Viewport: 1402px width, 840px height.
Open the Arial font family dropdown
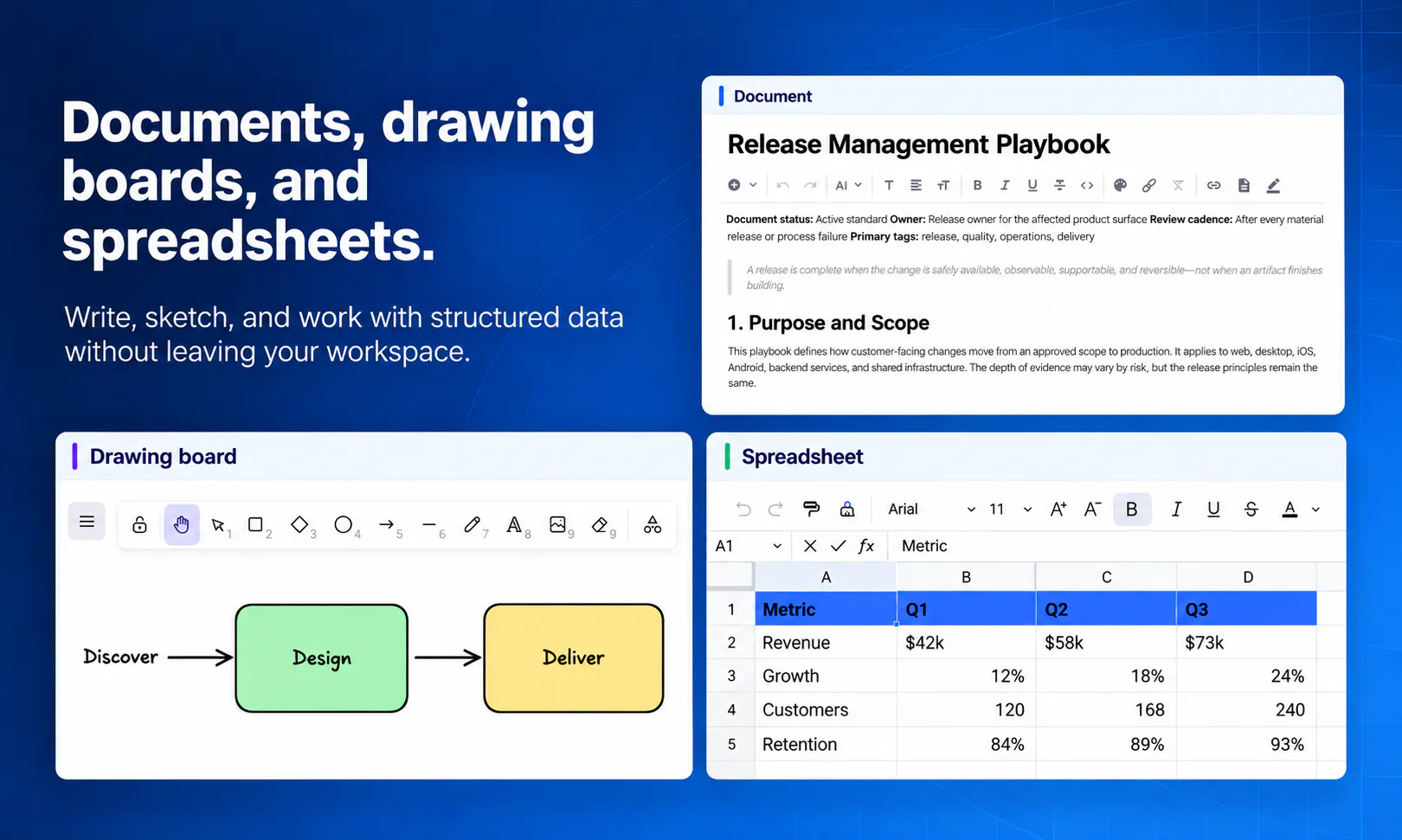pyautogui.click(x=931, y=510)
